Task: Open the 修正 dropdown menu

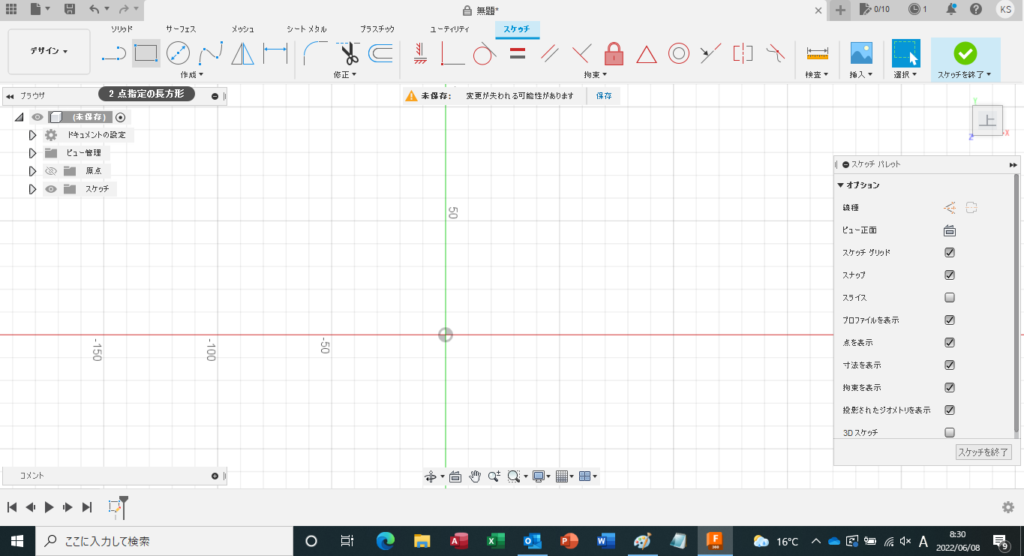Action: [345, 74]
